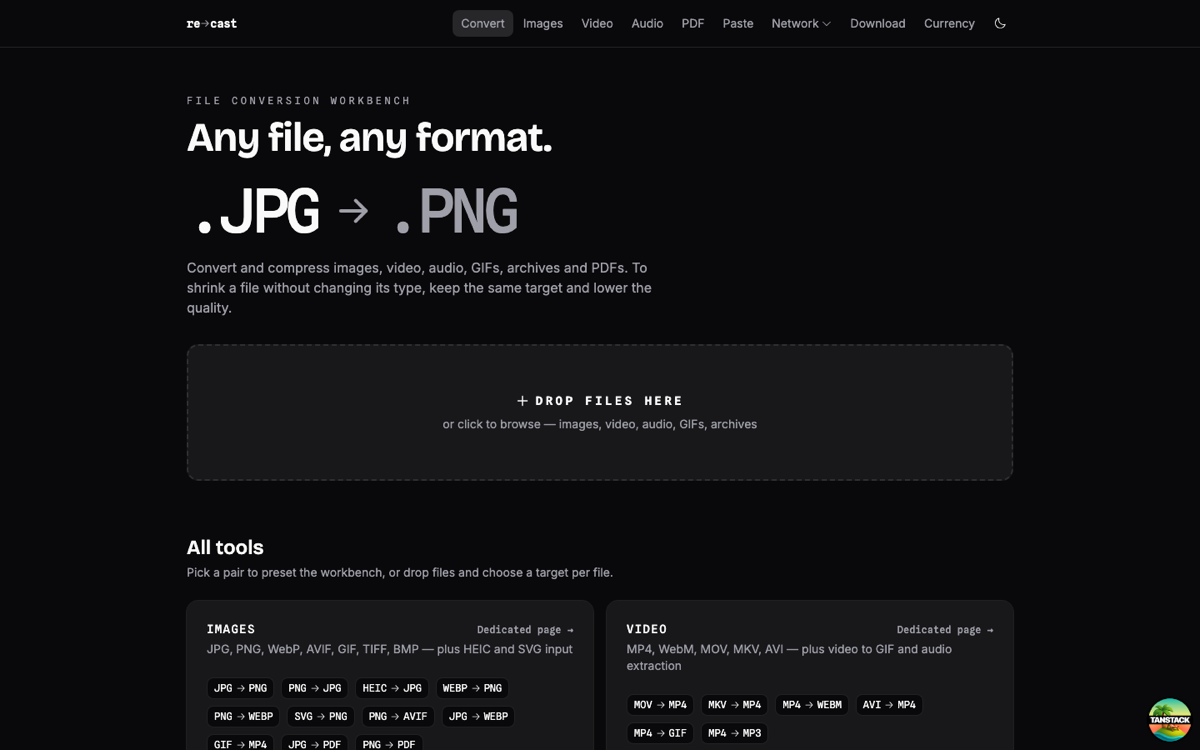Select the PNG → JPG preset
The image size is (1200, 750).
pos(315,688)
